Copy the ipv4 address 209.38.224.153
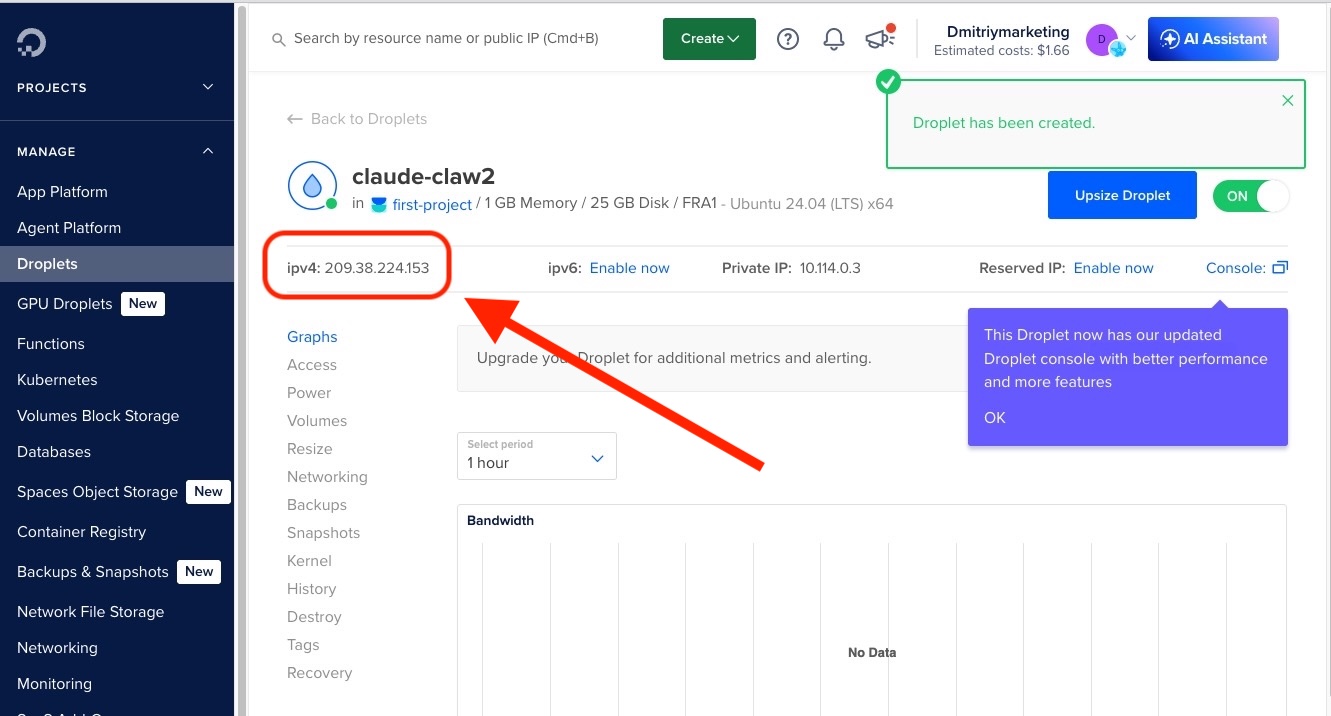1331x716 pixels. point(377,268)
